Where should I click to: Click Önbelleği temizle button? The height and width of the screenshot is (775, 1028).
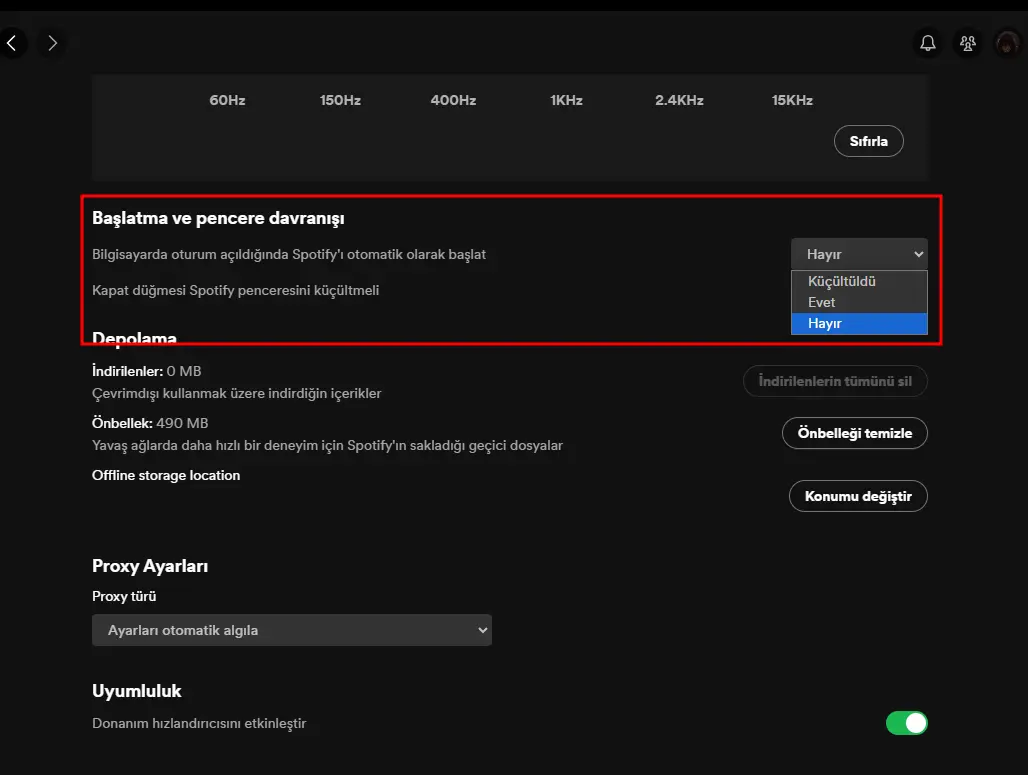point(854,433)
